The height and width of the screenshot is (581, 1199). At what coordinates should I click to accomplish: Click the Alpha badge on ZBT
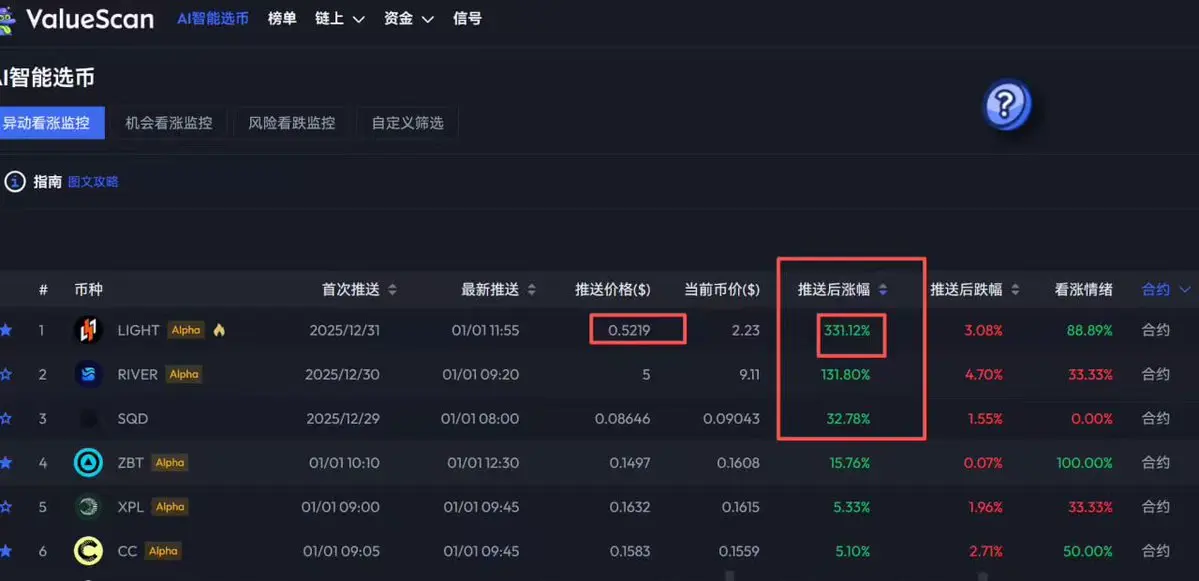click(169, 463)
